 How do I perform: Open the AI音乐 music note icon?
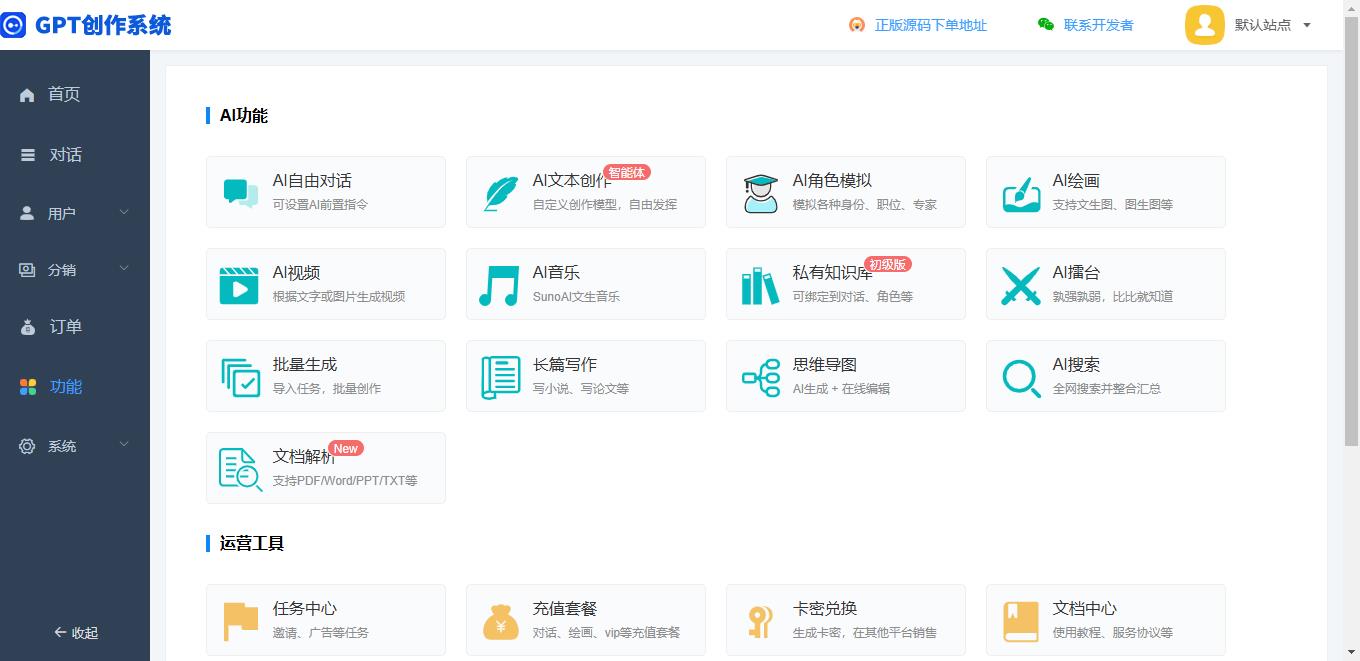[x=499, y=285]
